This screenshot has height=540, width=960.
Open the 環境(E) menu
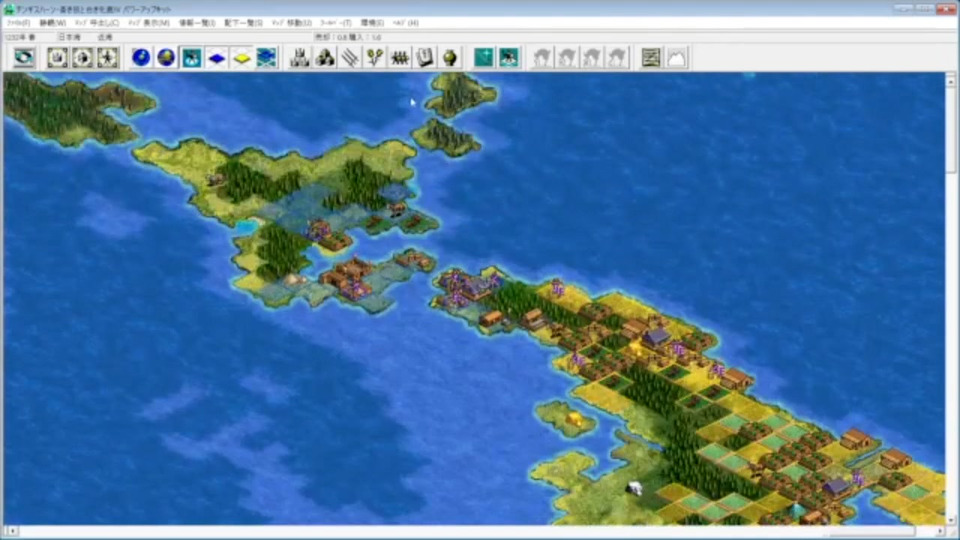372,23
